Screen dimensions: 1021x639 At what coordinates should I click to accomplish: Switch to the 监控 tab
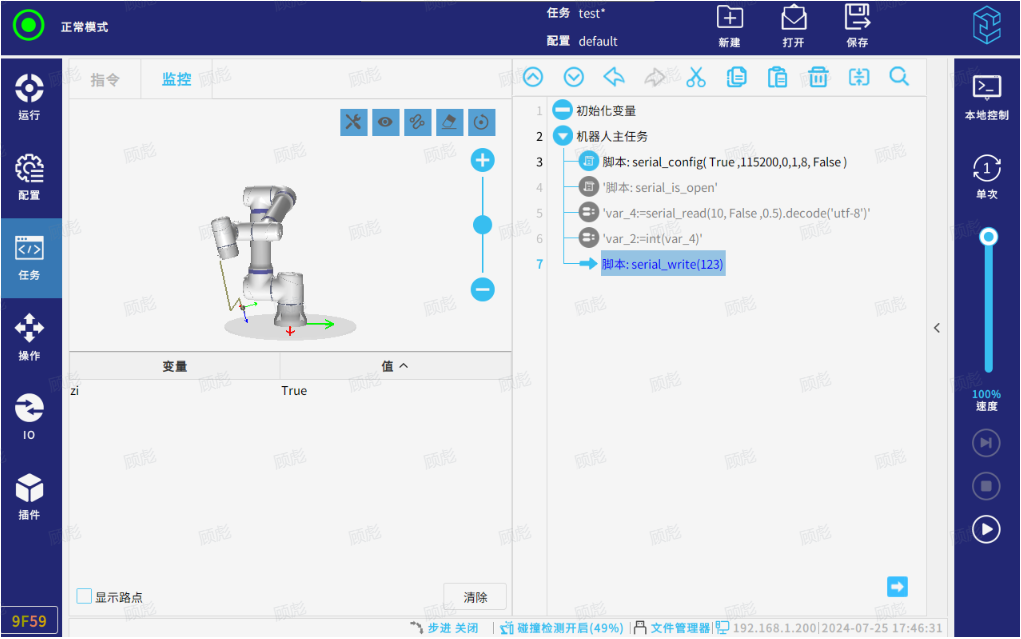[177, 80]
